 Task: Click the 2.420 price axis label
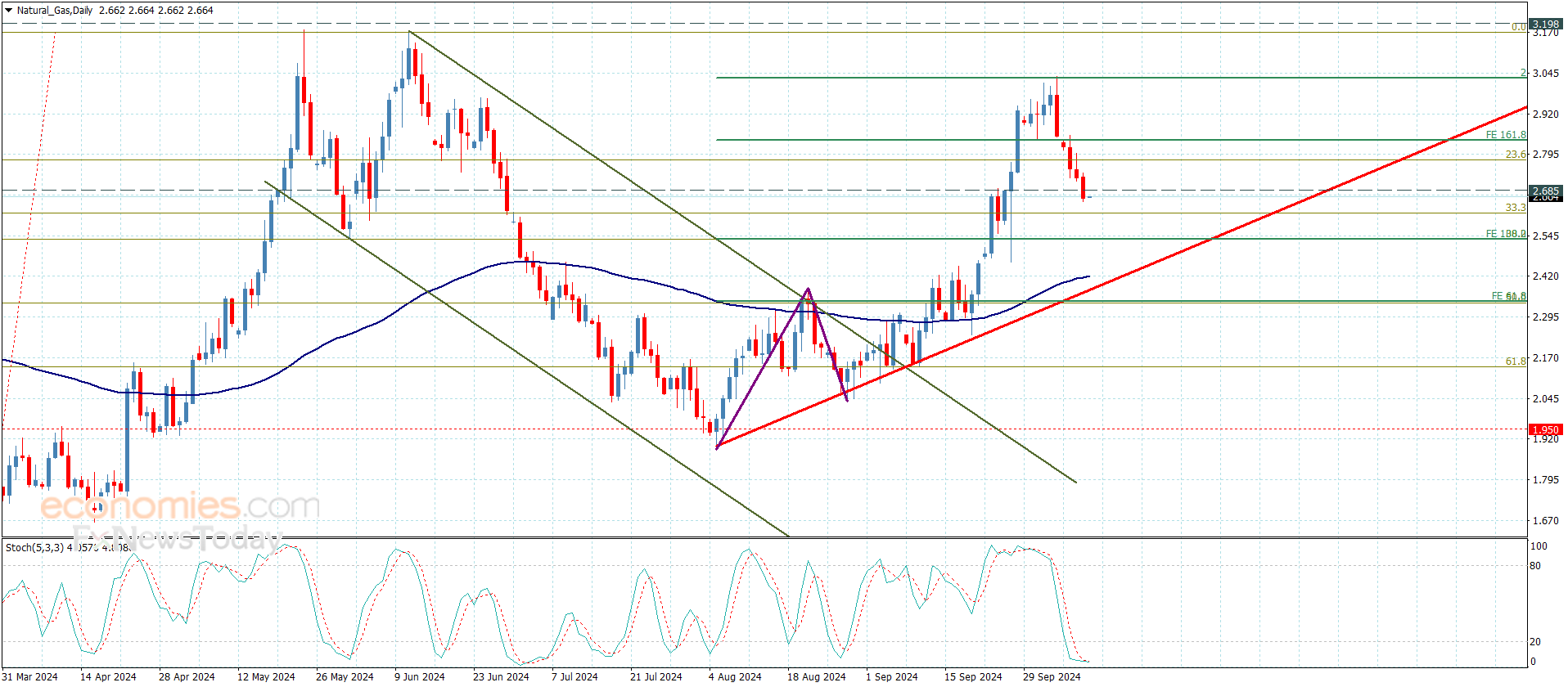[x=1545, y=276]
